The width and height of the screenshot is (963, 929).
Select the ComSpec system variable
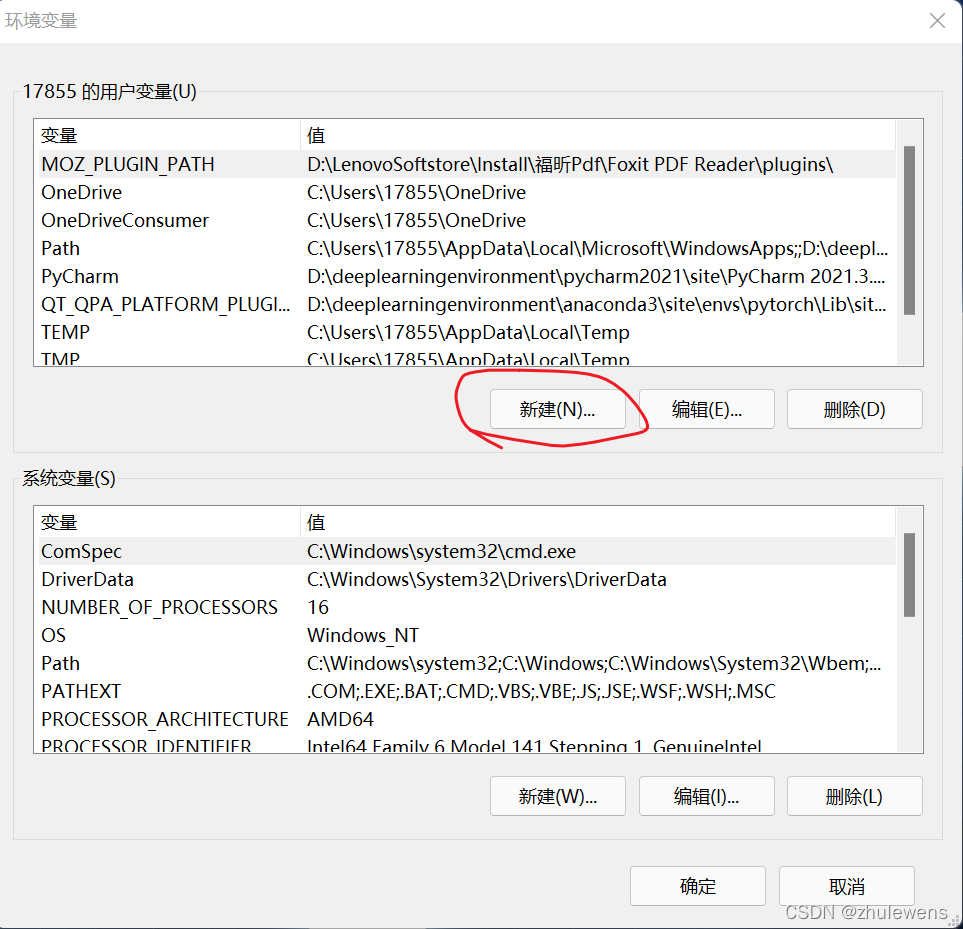click(467, 551)
